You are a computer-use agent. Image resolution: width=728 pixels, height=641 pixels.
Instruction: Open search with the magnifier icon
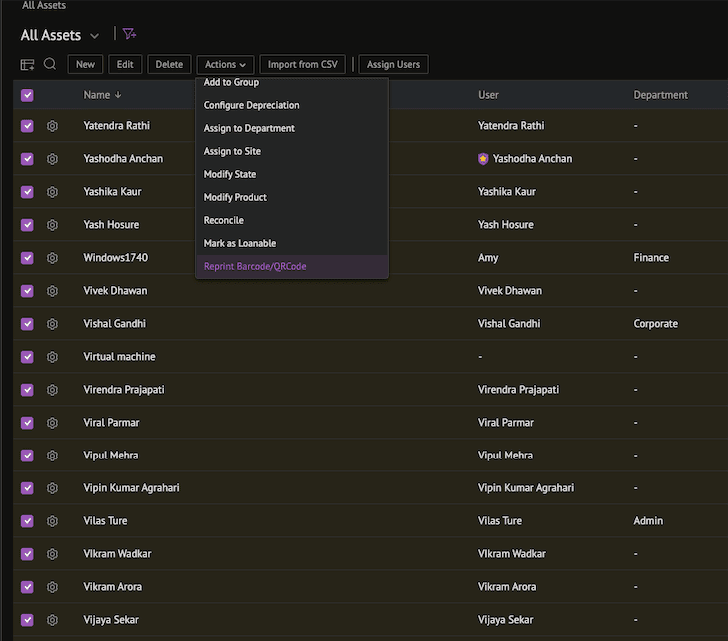click(x=50, y=64)
